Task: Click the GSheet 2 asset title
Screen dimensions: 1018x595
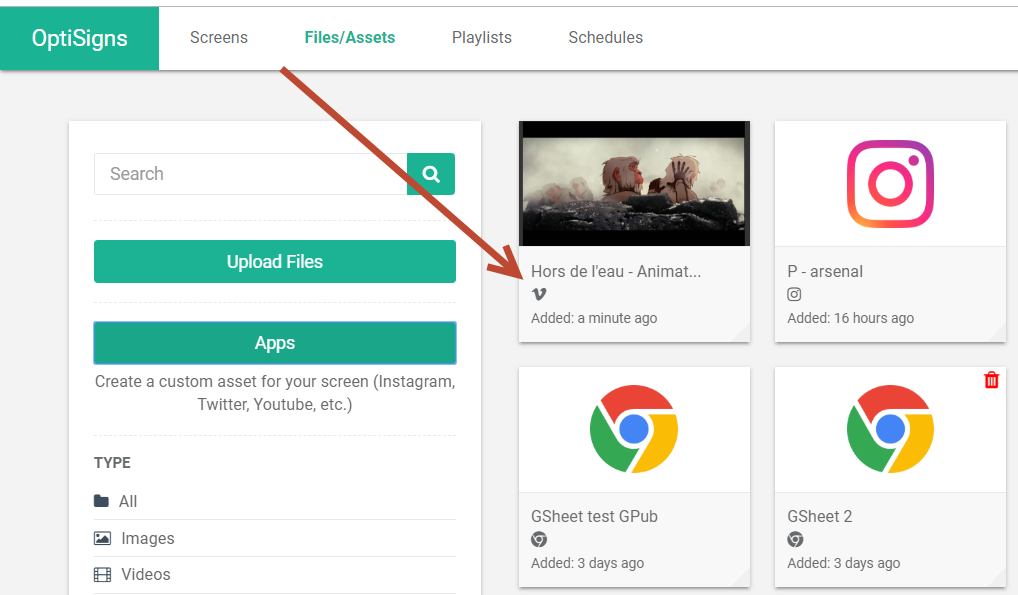Action: [x=819, y=516]
